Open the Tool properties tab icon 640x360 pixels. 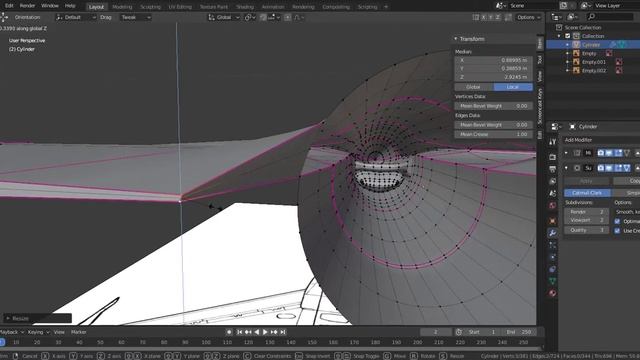pos(552,142)
